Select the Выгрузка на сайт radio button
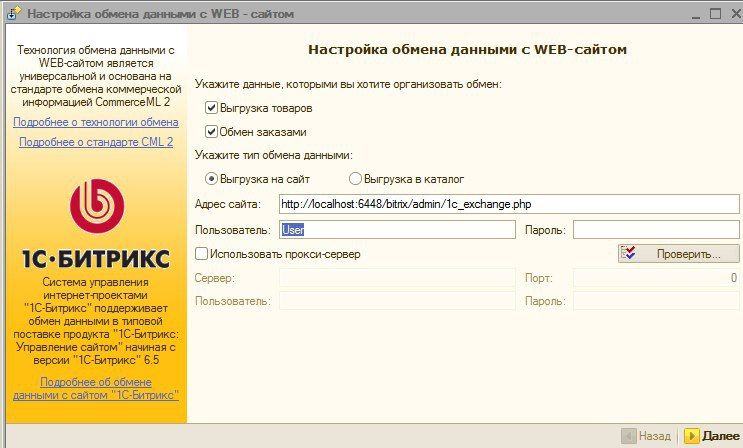This screenshot has width=743, height=448. pyautogui.click(x=211, y=179)
